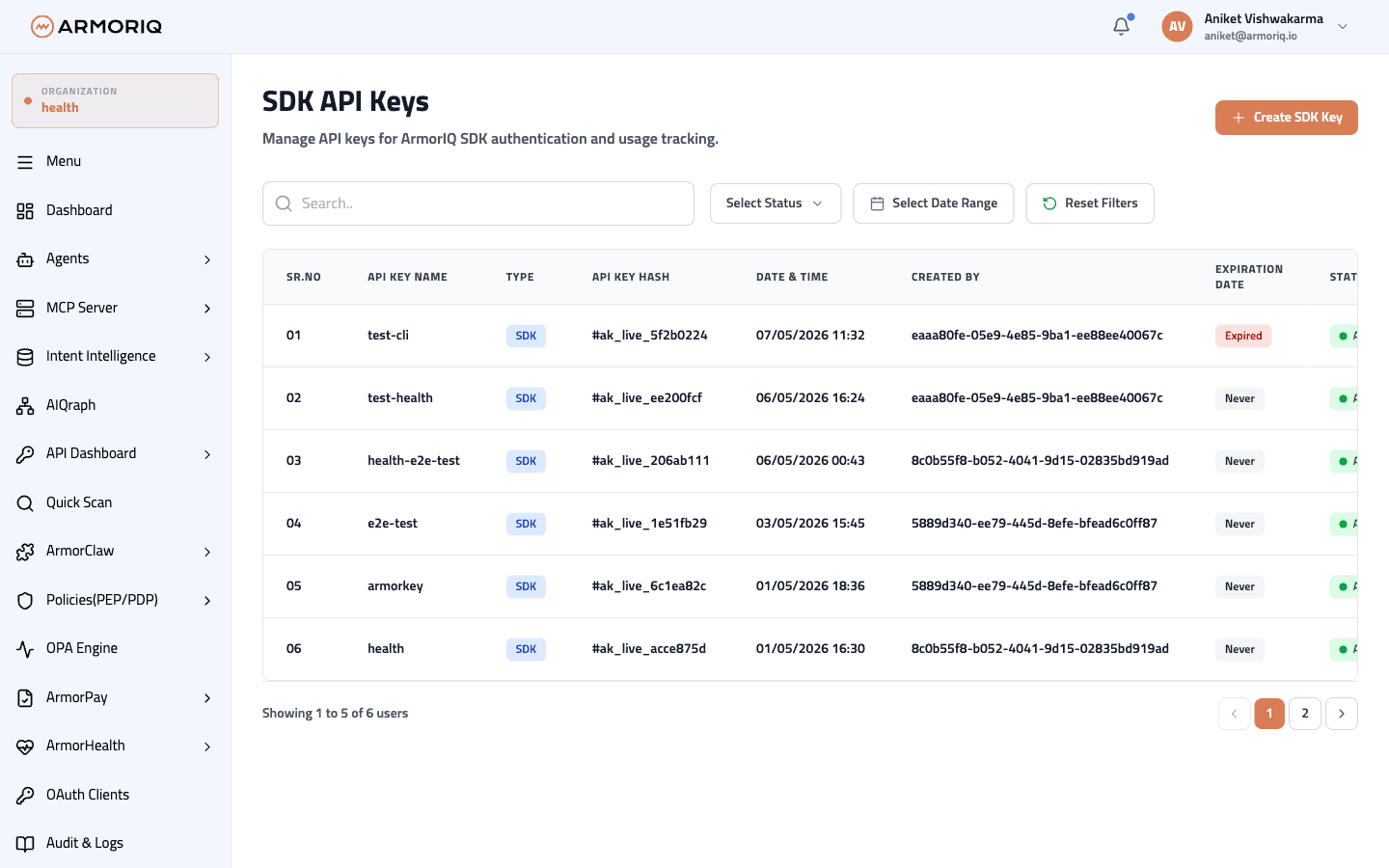Click the API KEY NAME column header
The image size is (1389, 868).
[x=407, y=277]
